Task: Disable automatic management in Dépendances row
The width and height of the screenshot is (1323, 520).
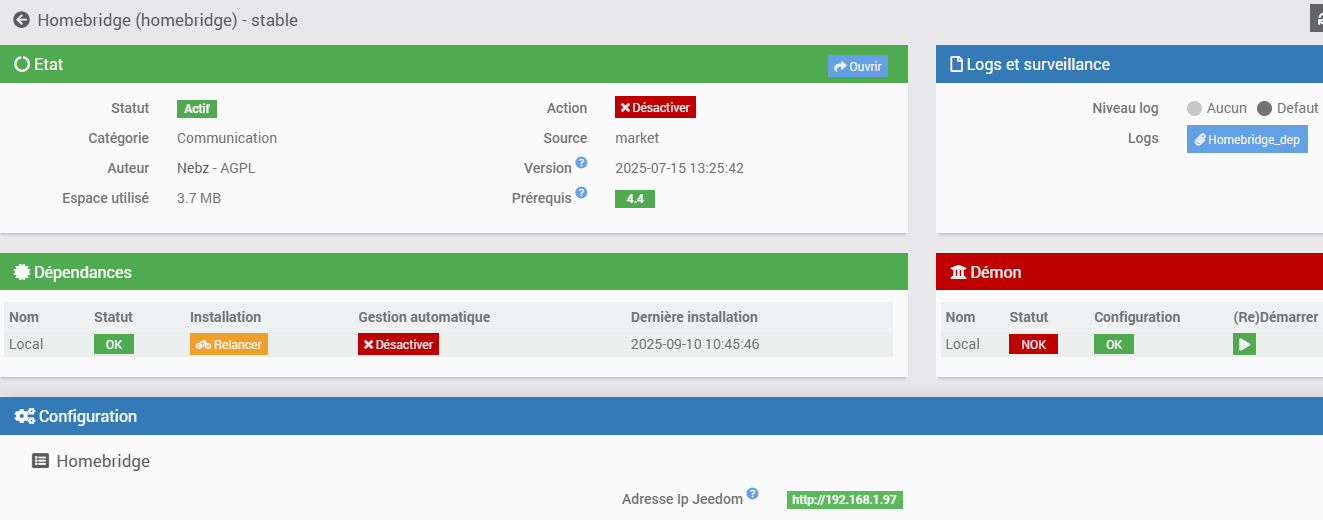Action: 398,344
